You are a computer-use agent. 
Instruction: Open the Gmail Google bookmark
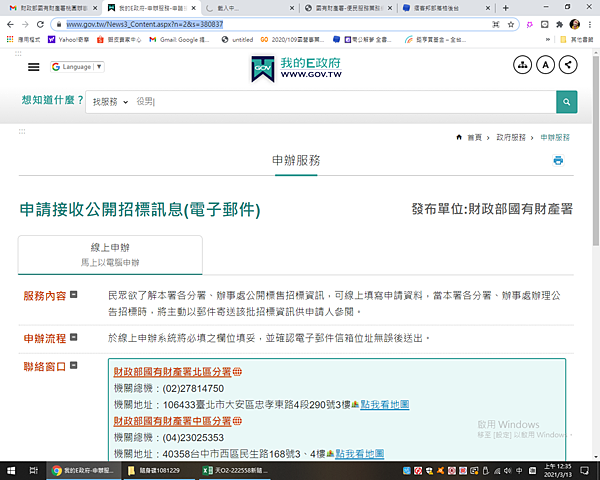(180, 39)
